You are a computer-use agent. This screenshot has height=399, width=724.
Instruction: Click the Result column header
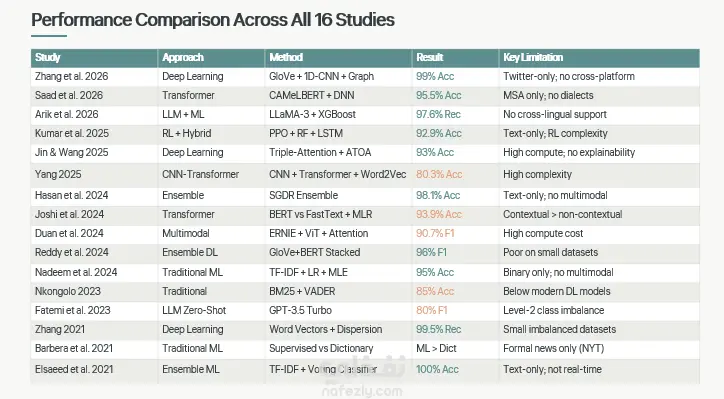click(x=429, y=57)
